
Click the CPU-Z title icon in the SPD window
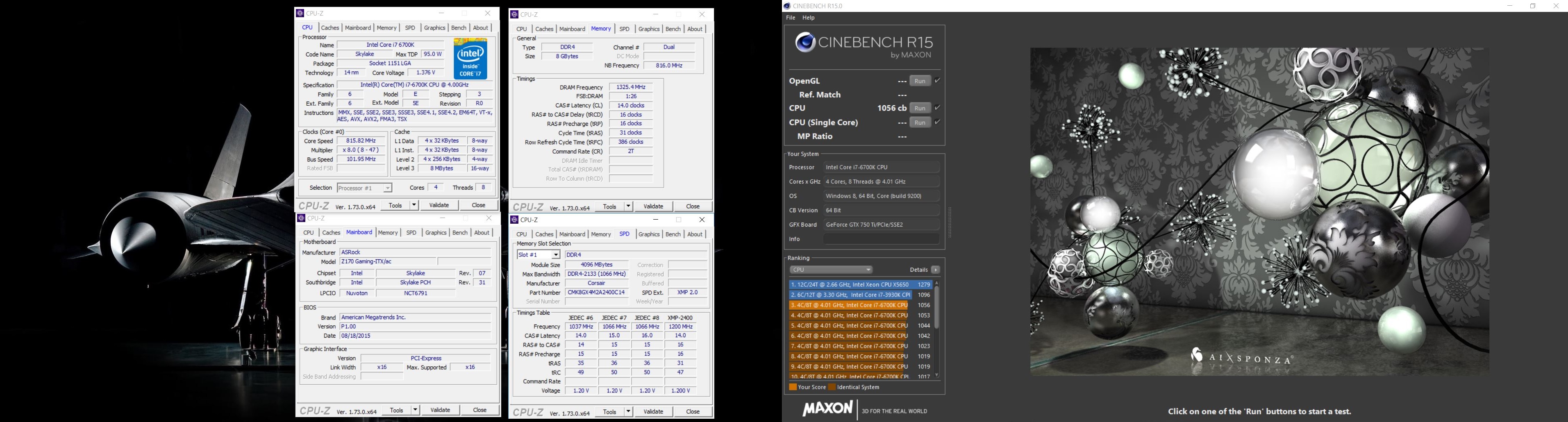pyautogui.click(x=514, y=219)
